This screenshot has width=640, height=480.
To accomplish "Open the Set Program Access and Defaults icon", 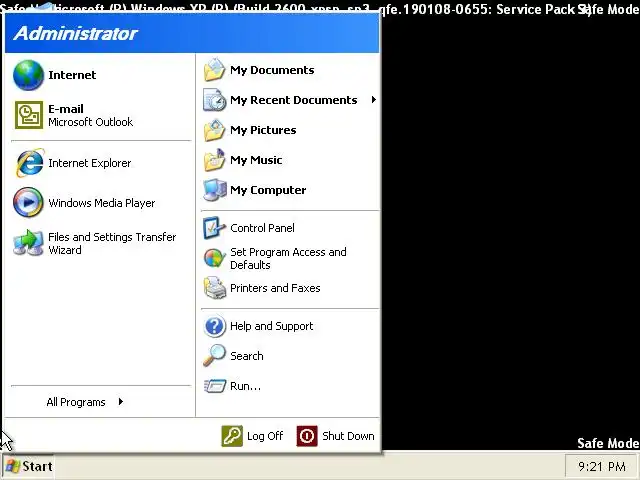I will [x=214, y=258].
